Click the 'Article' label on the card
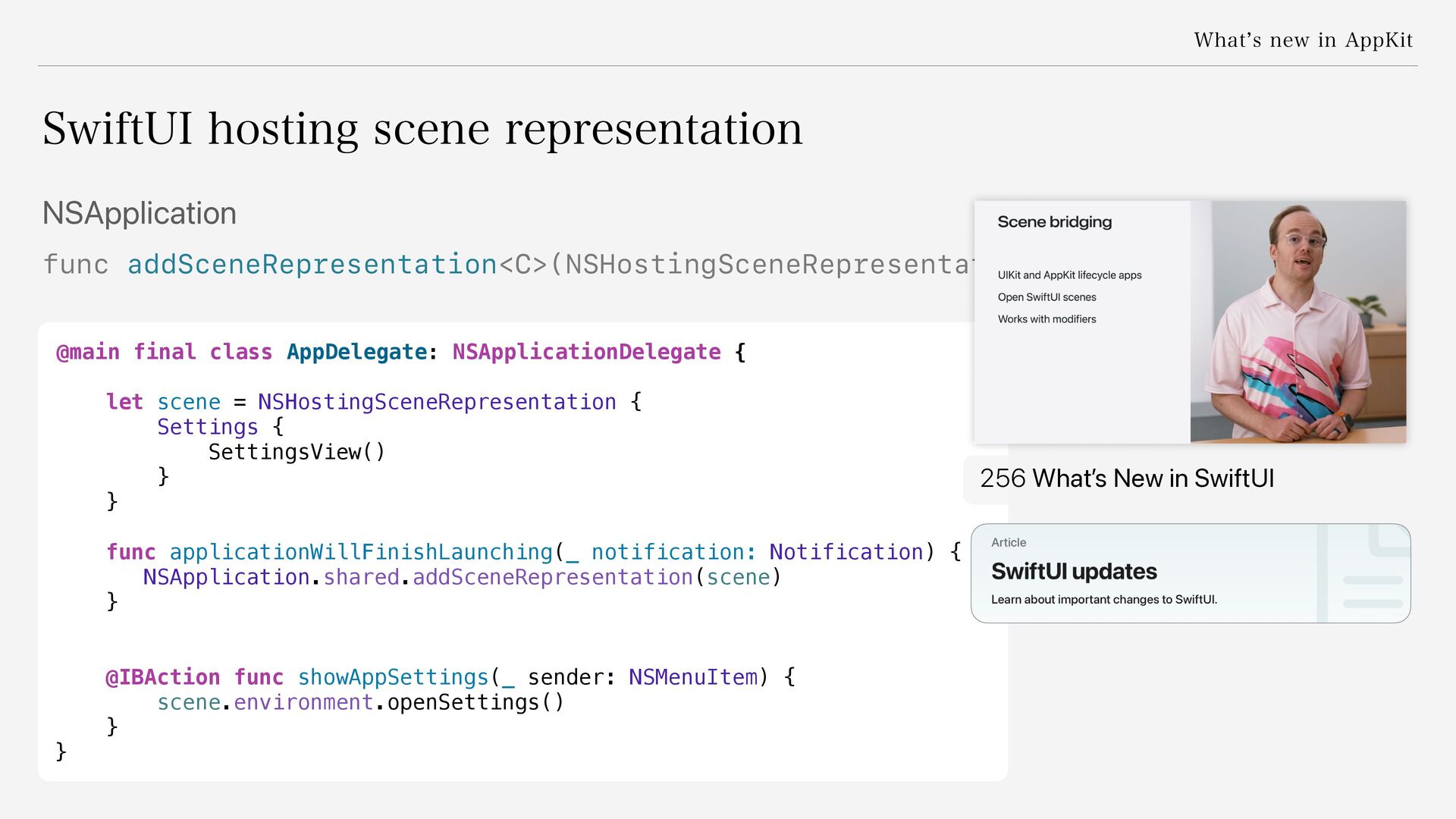The height and width of the screenshot is (819, 1456). 1009,543
